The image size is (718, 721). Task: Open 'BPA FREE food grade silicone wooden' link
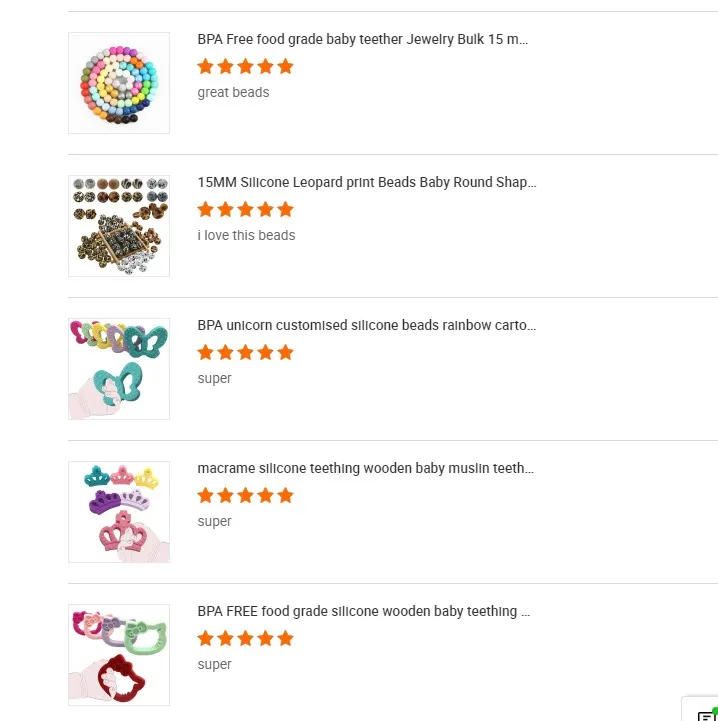tap(363, 612)
